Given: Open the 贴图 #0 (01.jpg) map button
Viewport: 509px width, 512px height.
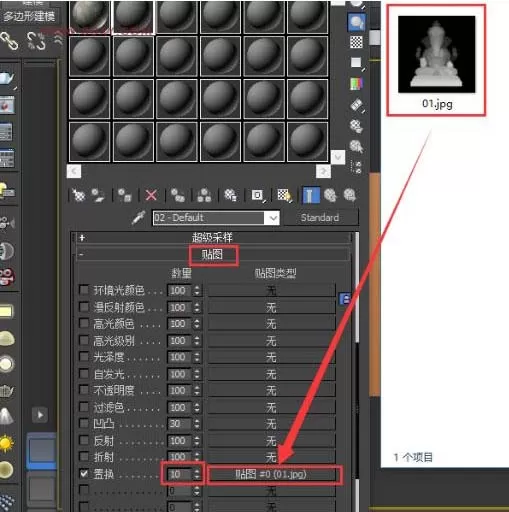Looking at the screenshot, I should pyautogui.click(x=271, y=474).
